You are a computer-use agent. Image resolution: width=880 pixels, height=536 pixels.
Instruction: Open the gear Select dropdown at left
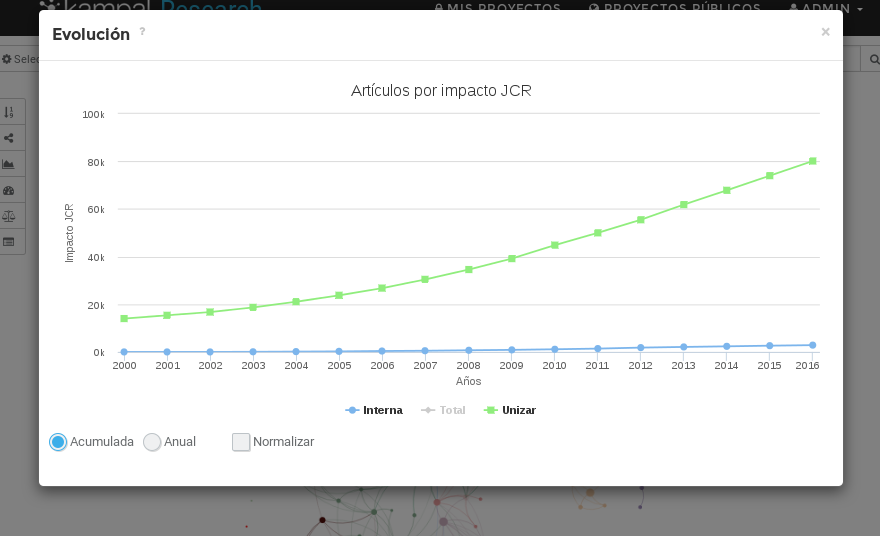[20, 60]
